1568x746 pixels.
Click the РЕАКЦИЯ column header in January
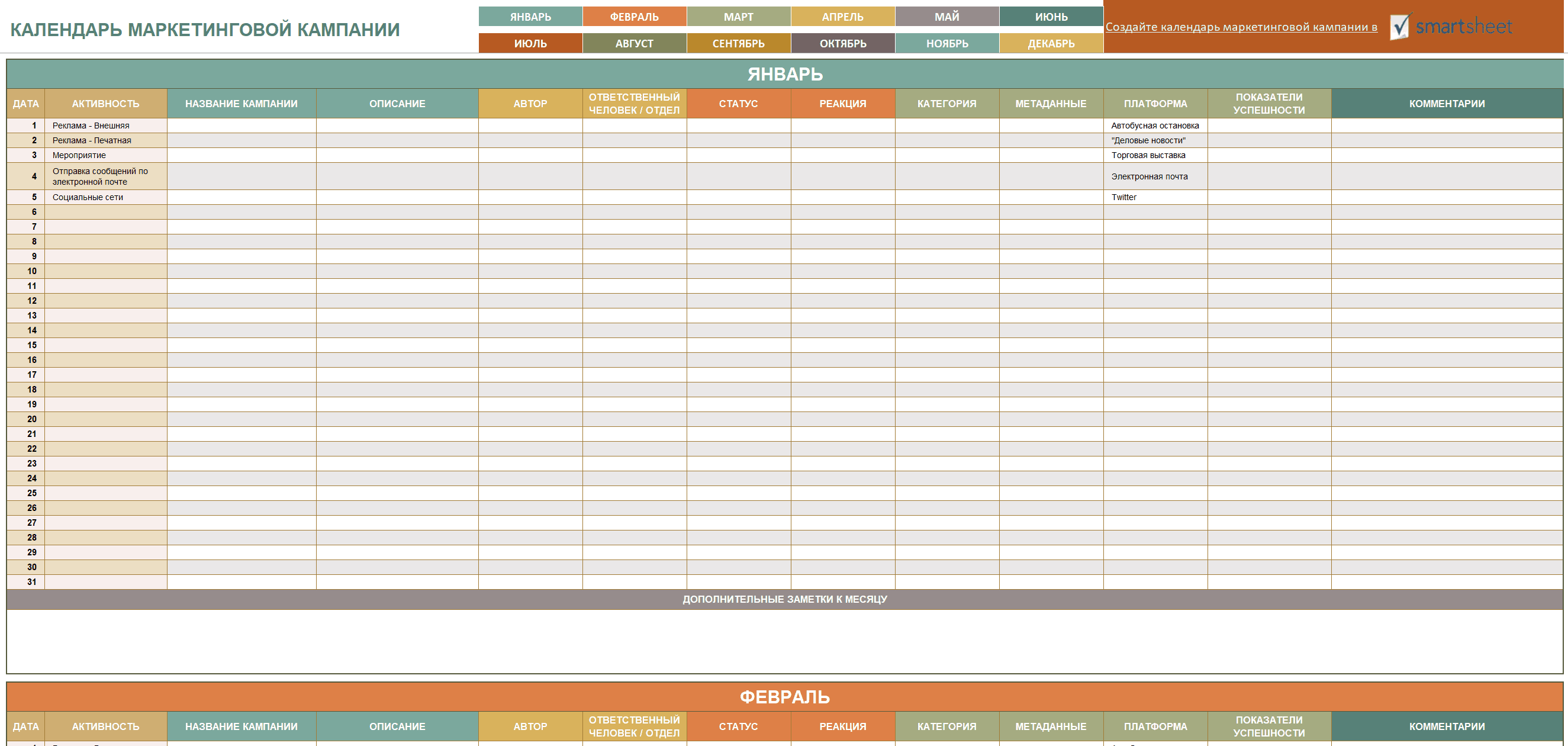(842, 104)
